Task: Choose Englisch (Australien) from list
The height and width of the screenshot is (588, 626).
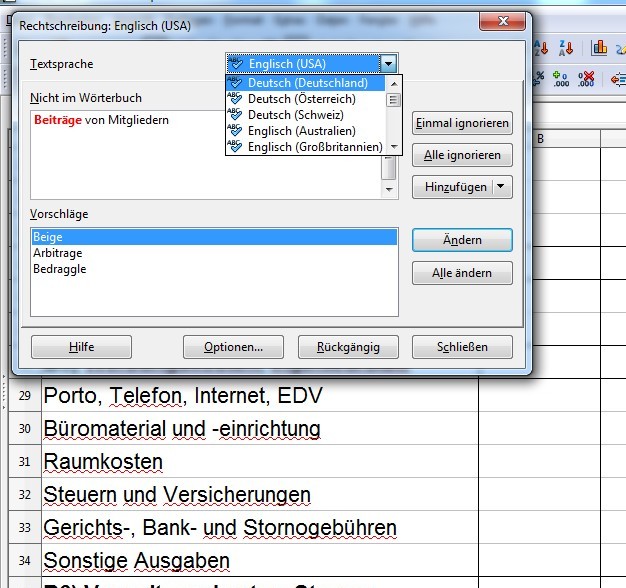Action: pyautogui.click(x=305, y=131)
